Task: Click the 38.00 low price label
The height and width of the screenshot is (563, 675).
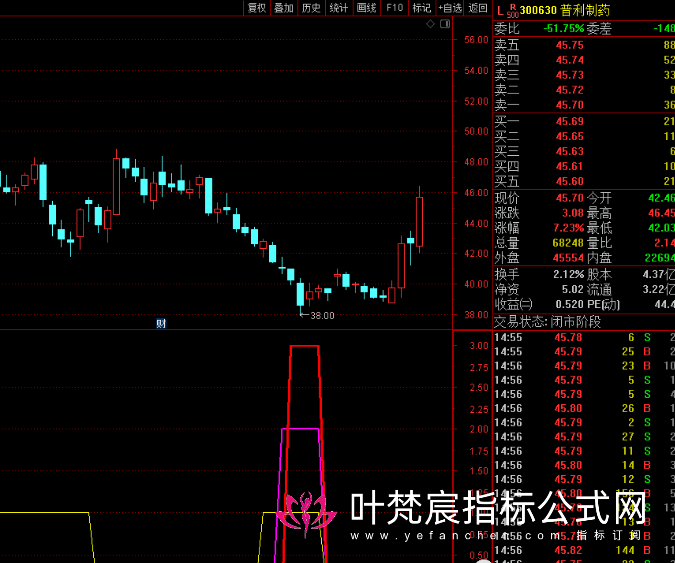Action: [321, 316]
